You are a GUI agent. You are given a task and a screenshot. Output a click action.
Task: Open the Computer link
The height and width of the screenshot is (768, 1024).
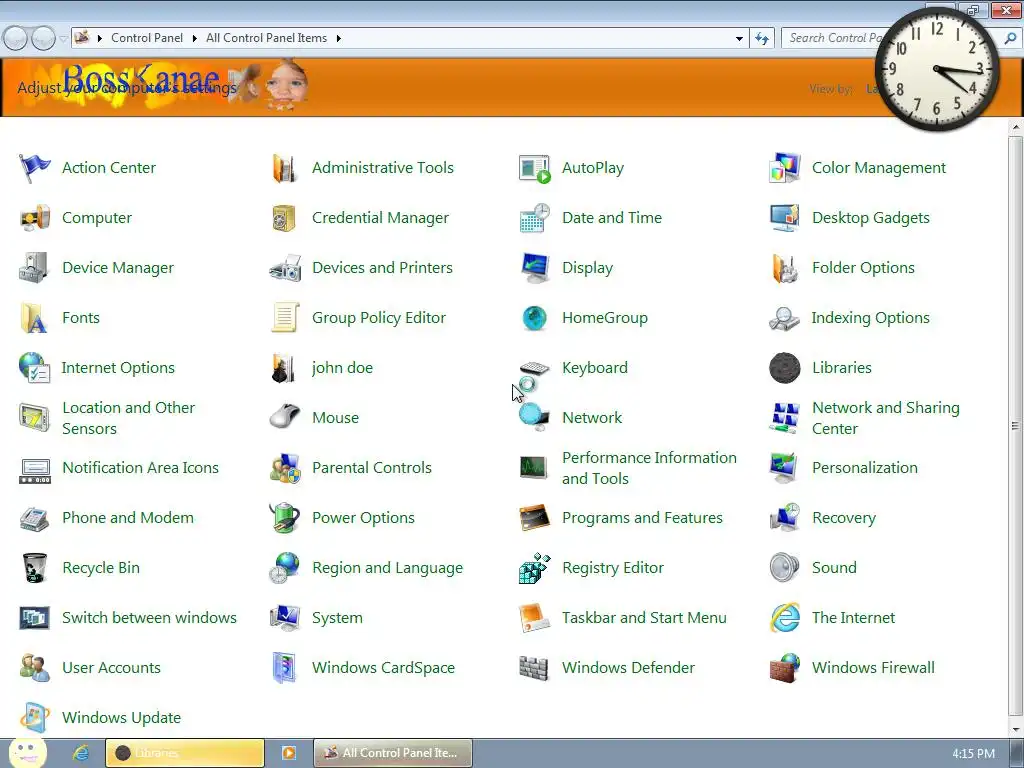coord(97,218)
